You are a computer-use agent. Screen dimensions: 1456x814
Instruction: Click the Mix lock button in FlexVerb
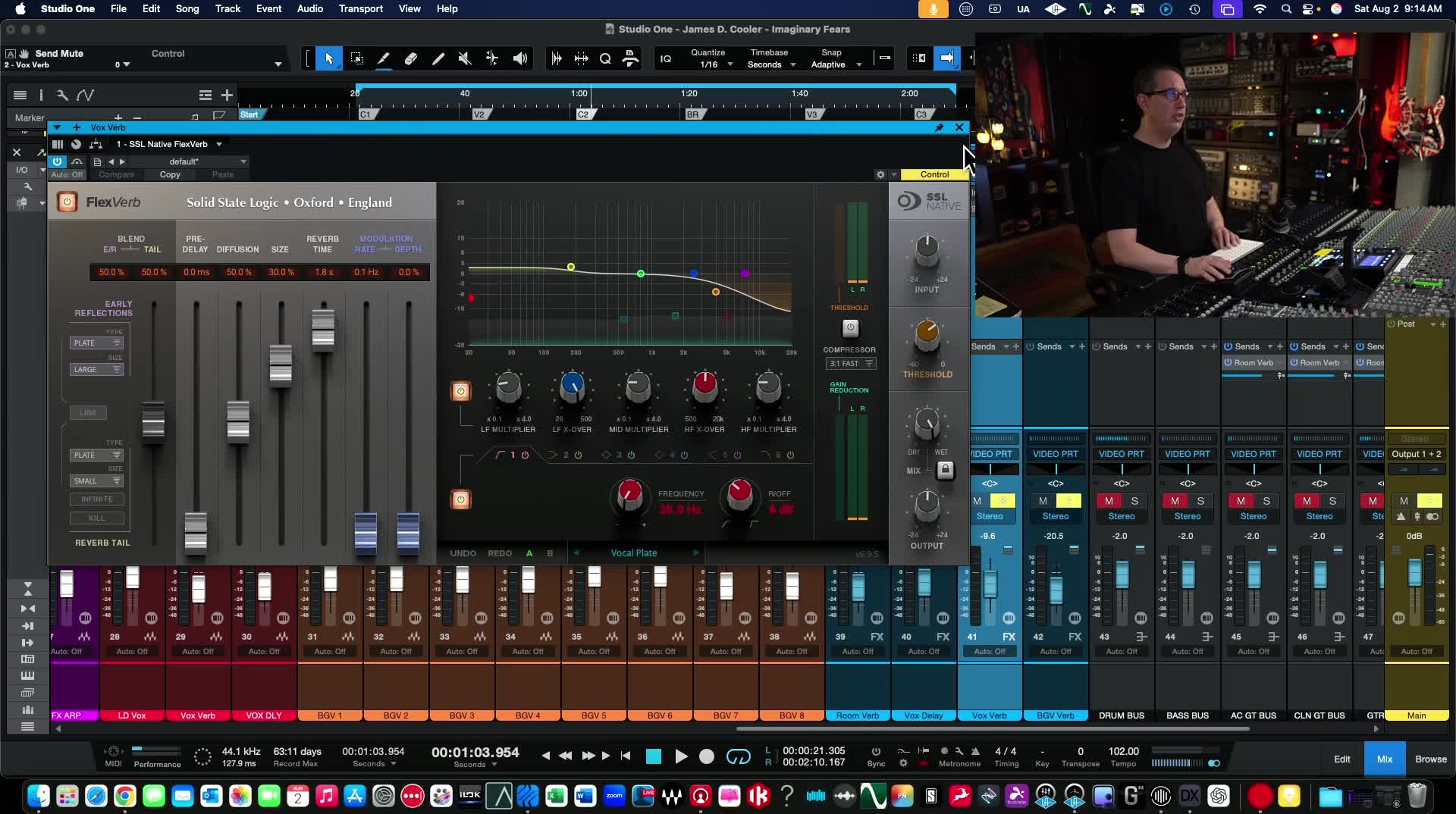(x=945, y=470)
